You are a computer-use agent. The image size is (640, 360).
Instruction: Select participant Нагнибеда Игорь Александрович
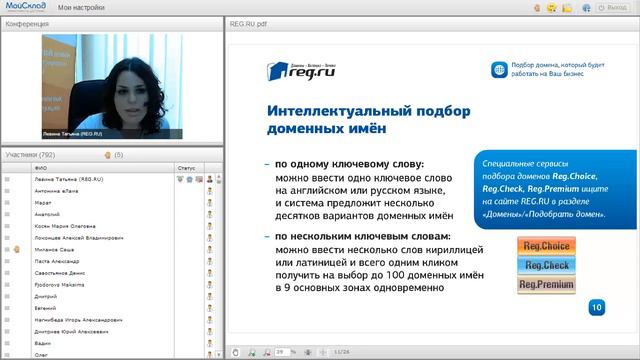point(79,320)
